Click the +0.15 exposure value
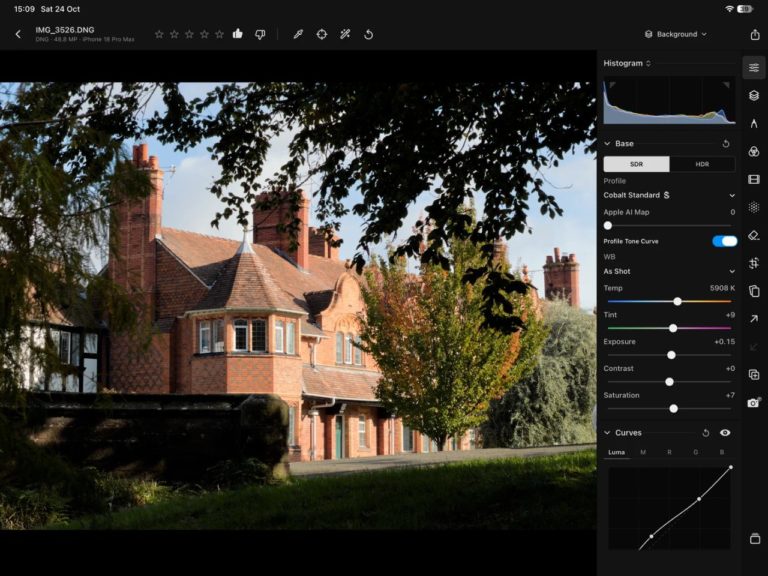Screen dimensions: 768x576 tap(724, 341)
